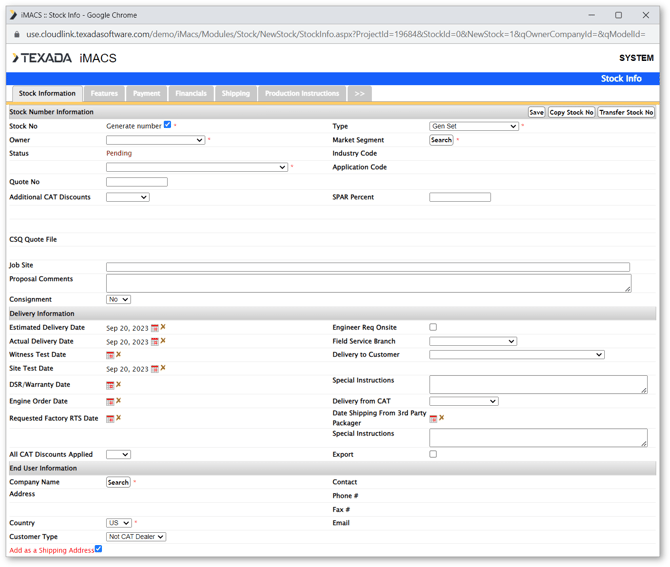Image resolution: width=670 pixels, height=567 pixels.
Task: Clear the Requested Factory RTS Date
Action: 118,418
